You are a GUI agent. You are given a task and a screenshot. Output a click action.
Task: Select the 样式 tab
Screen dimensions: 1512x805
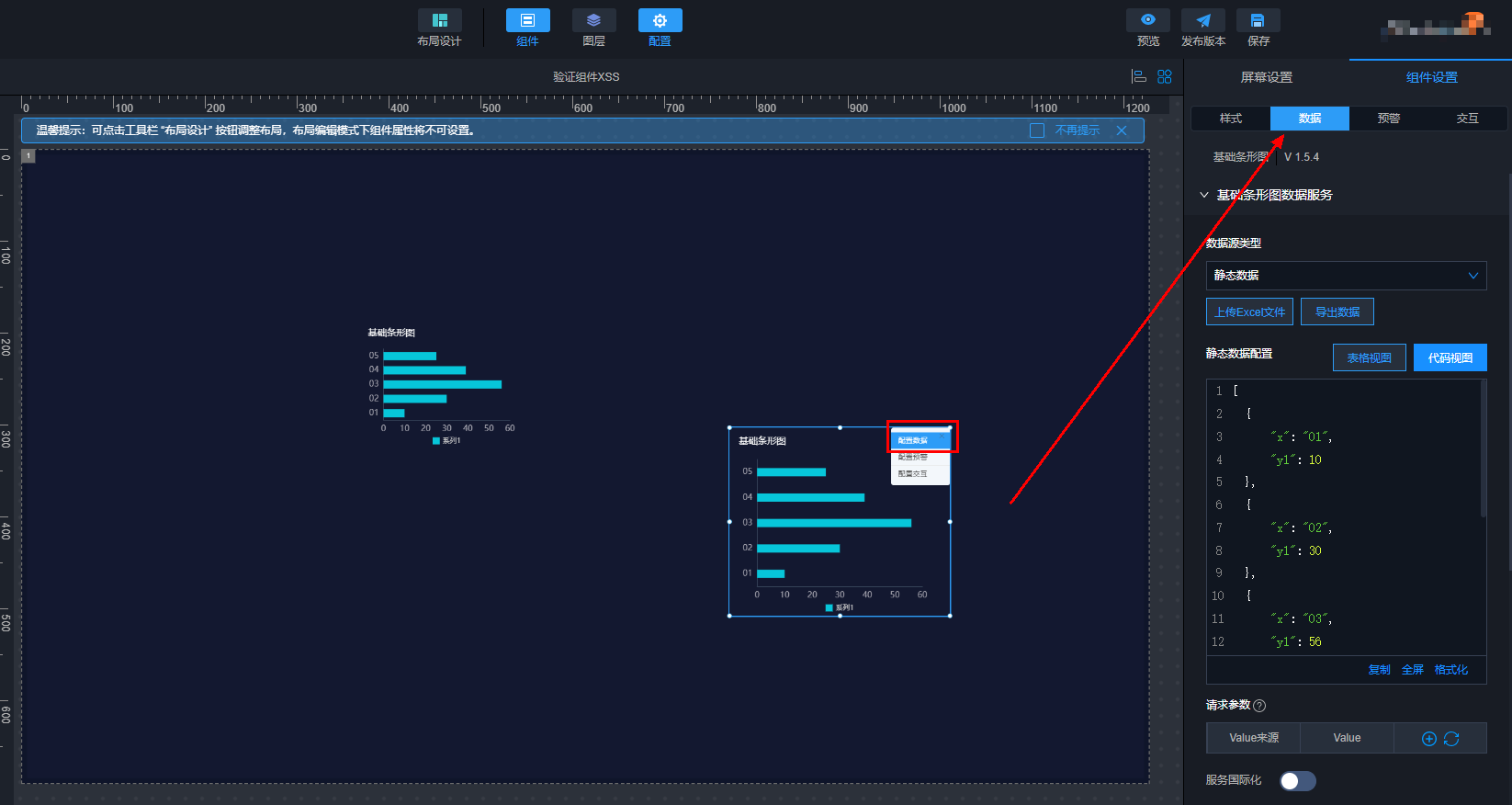tap(1231, 119)
